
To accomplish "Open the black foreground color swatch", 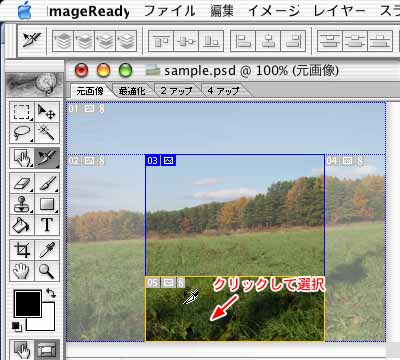I will [27, 303].
